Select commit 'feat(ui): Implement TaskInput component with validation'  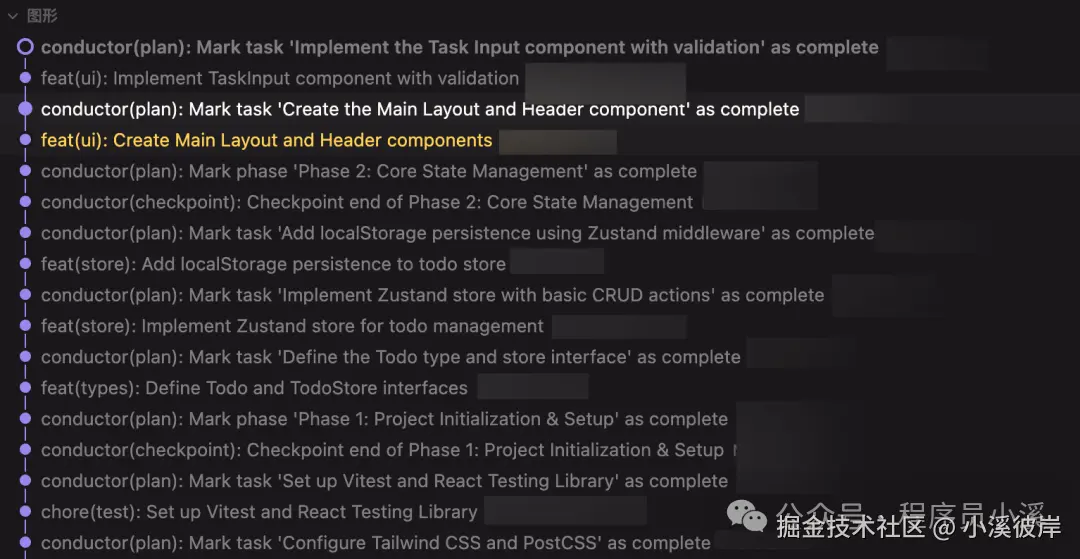(x=280, y=78)
